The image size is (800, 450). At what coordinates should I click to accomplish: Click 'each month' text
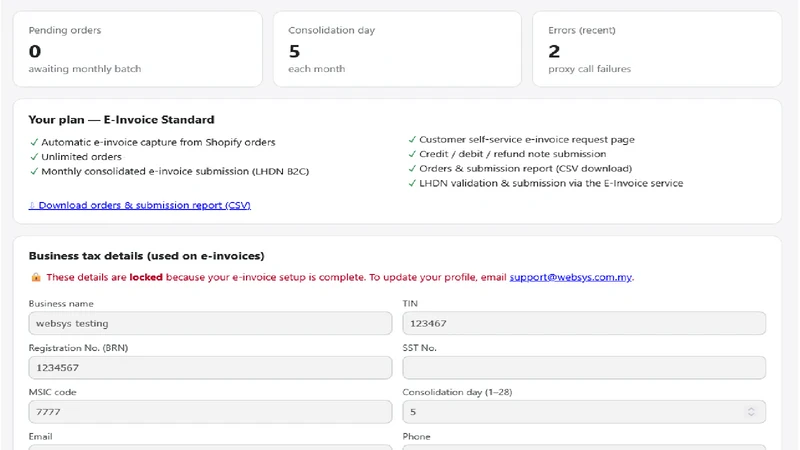tap(316, 69)
